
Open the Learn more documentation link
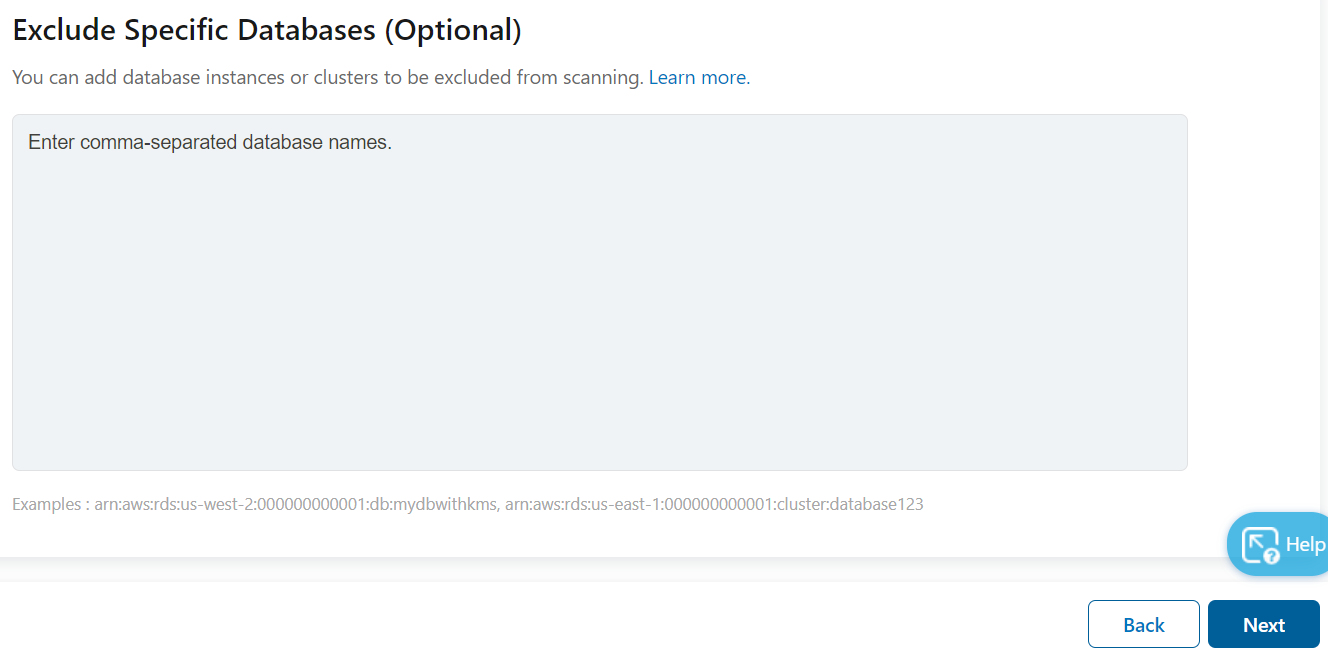[697, 77]
